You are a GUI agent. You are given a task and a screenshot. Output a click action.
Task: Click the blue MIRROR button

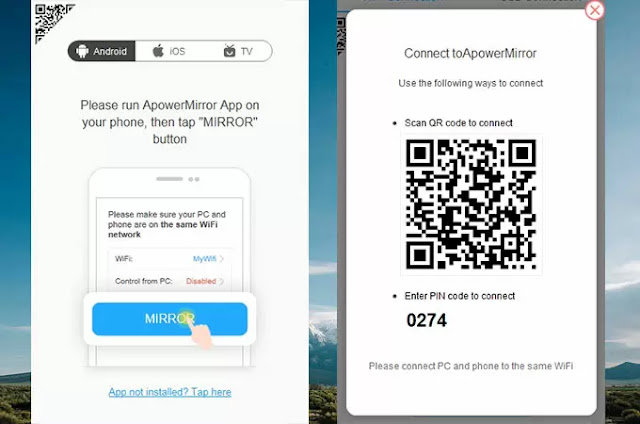[x=170, y=319]
